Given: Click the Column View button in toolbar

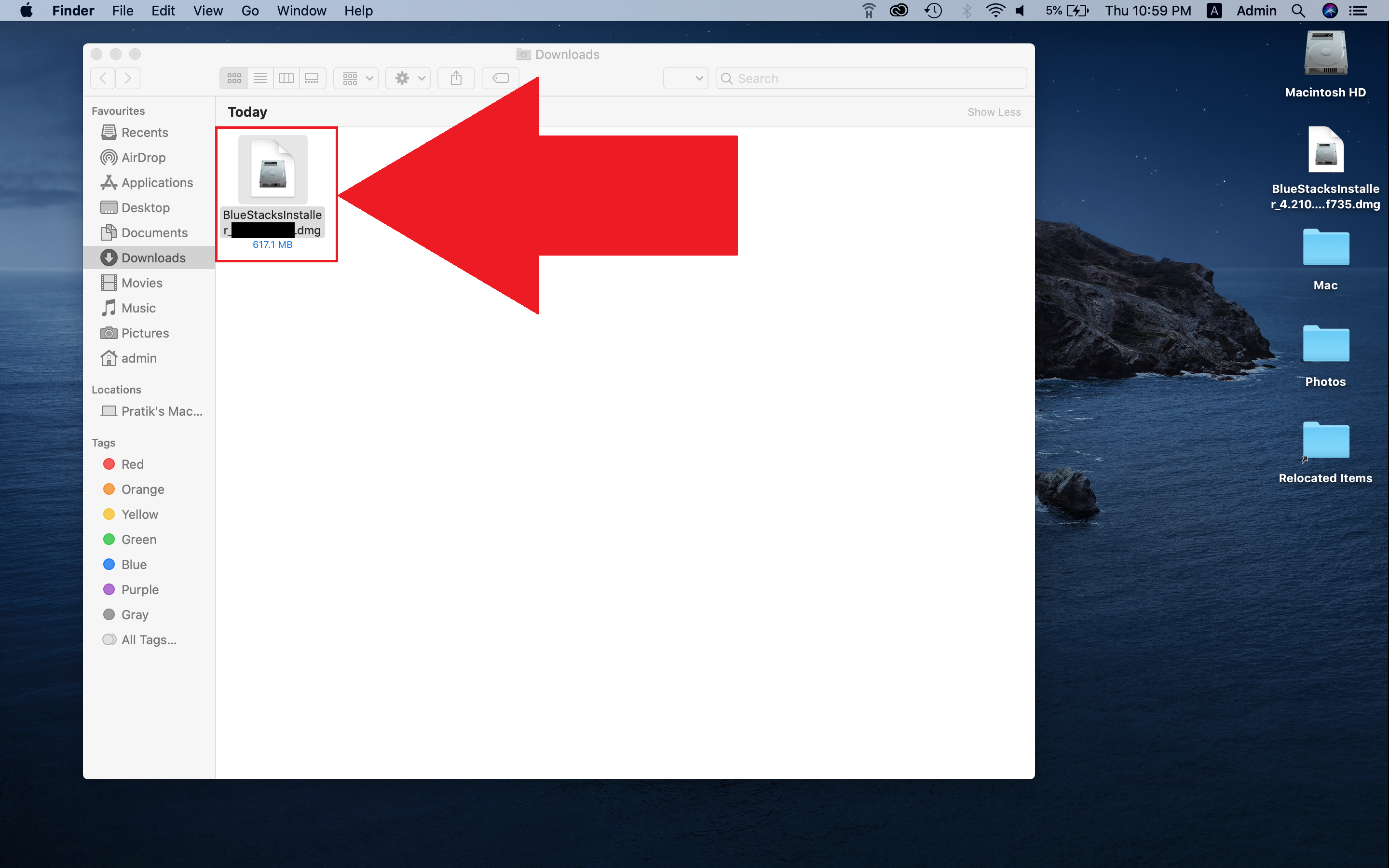Looking at the screenshot, I should [x=287, y=77].
